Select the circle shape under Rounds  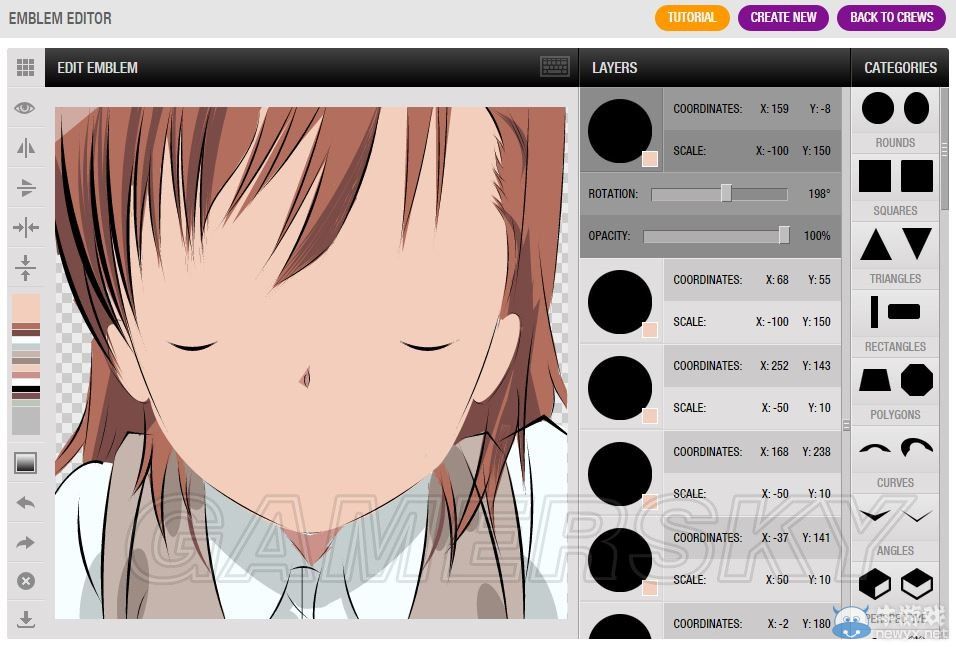[877, 108]
